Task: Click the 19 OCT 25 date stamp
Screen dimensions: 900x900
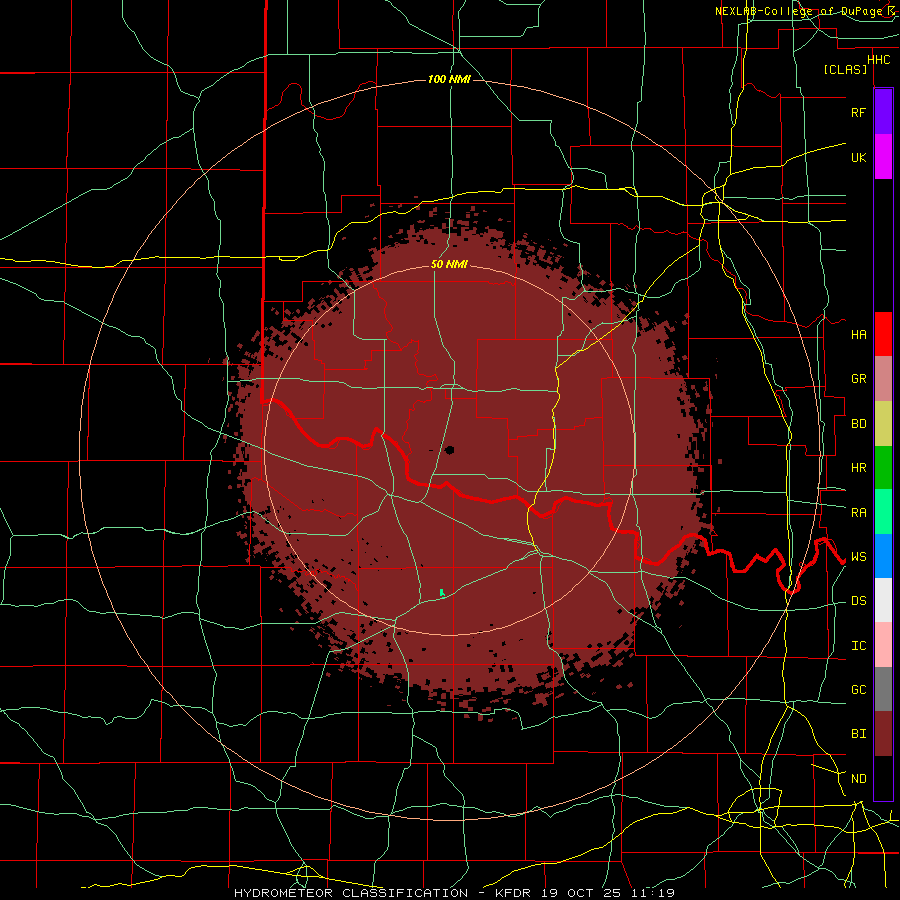Action: 586,893
